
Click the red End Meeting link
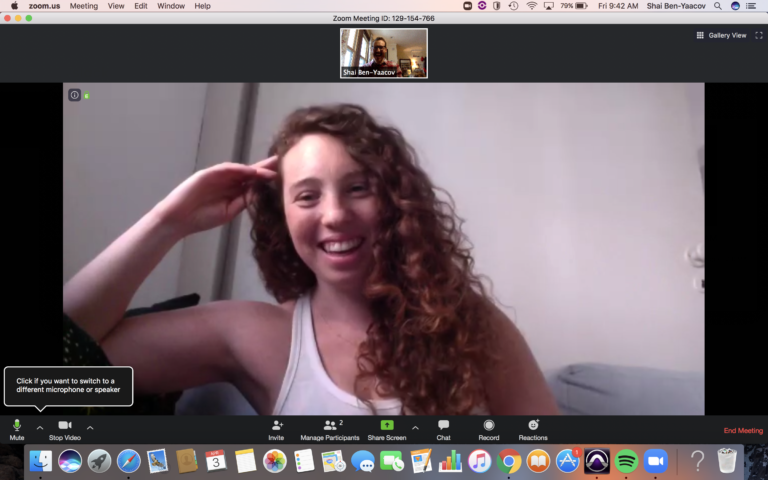click(743, 431)
